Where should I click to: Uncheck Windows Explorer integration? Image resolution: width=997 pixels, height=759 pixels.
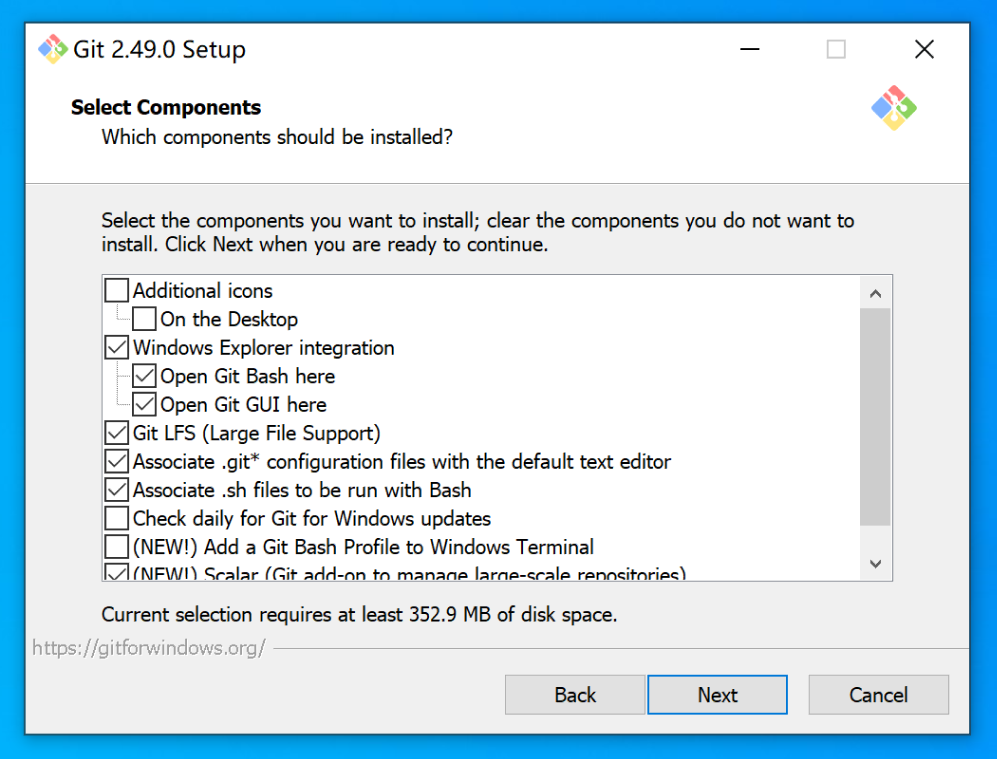tap(117, 348)
